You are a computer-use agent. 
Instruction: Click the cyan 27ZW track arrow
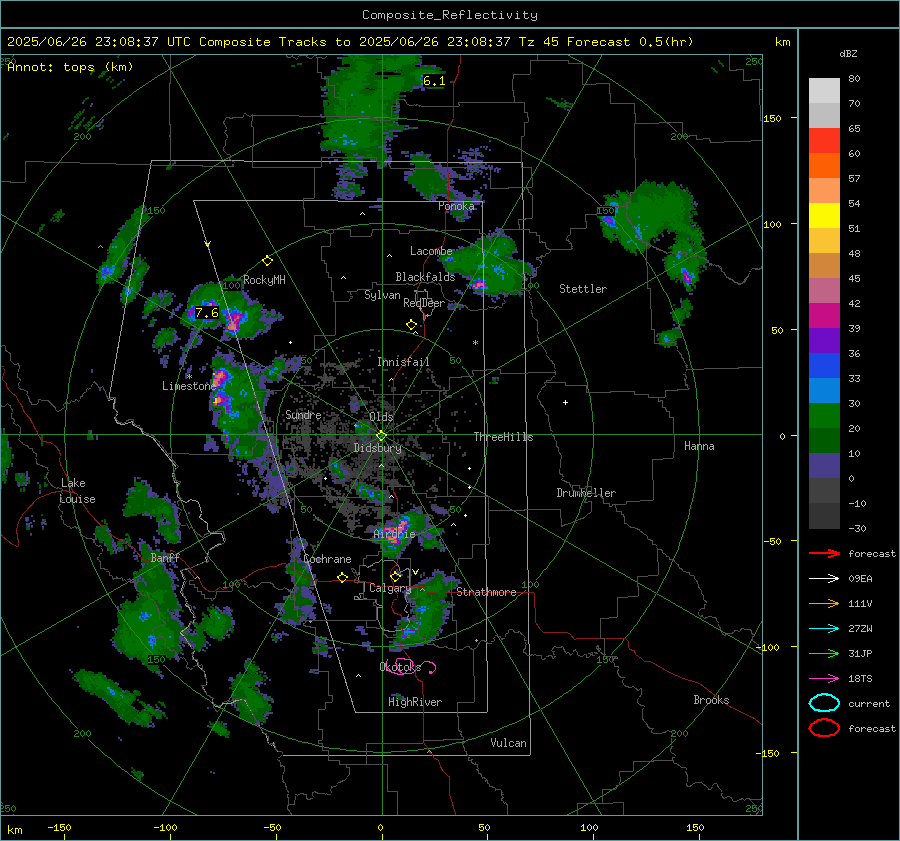[x=824, y=629]
